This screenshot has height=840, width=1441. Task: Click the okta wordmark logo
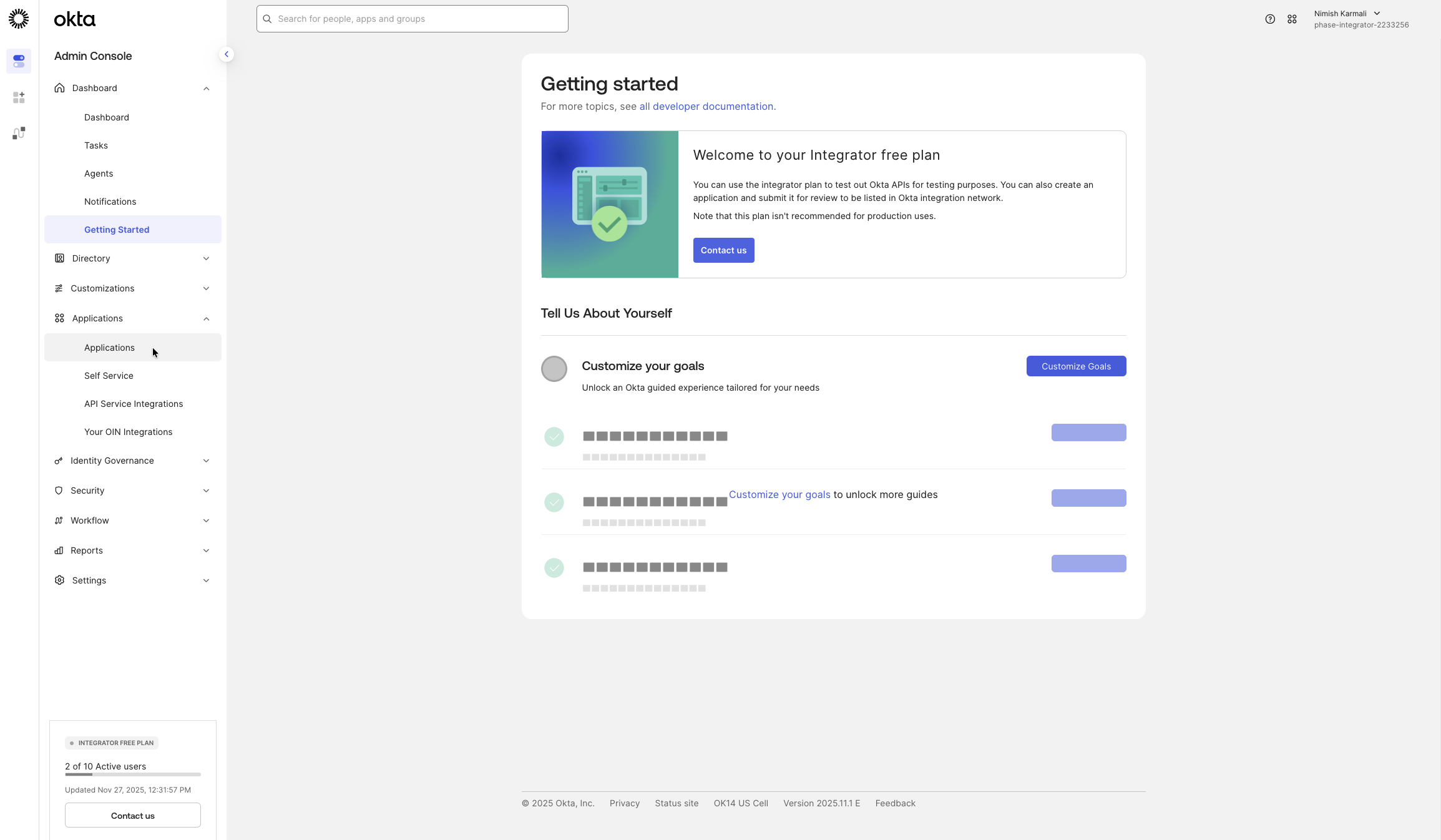[x=75, y=19]
